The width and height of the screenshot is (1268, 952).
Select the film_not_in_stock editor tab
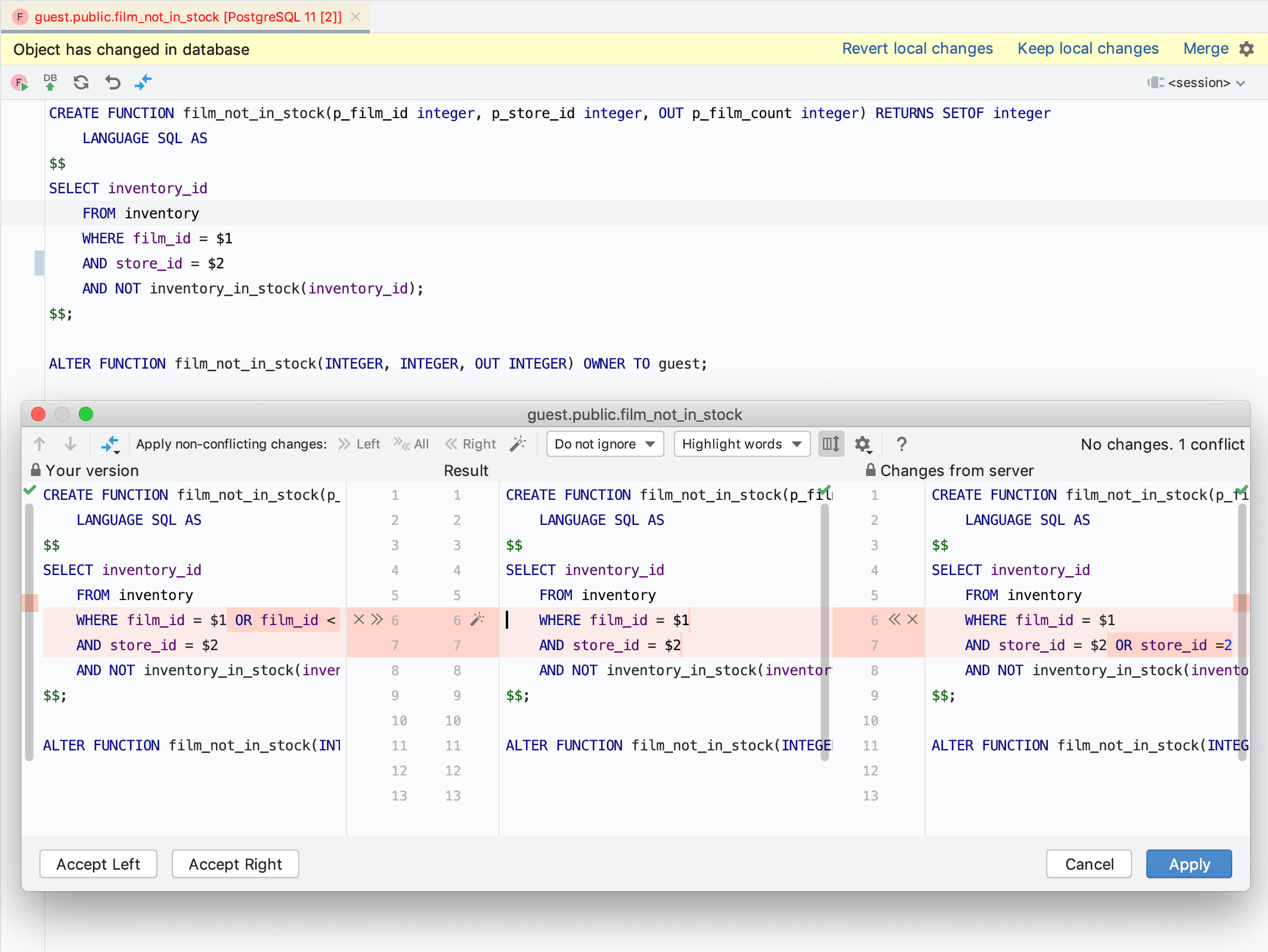[187, 17]
